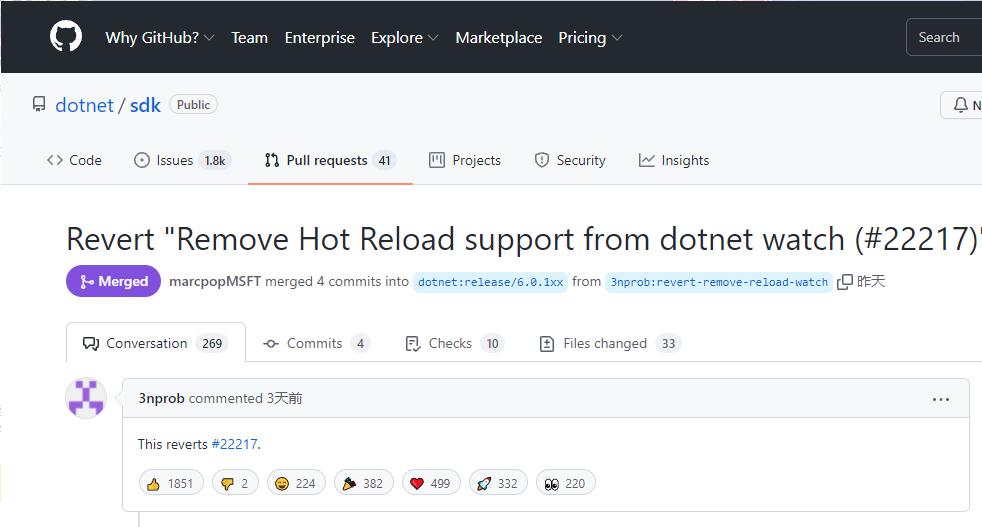Open 3nprob:revert-remove-reload-watch head branch
Screen dimensions: 982x527
tap(719, 282)
